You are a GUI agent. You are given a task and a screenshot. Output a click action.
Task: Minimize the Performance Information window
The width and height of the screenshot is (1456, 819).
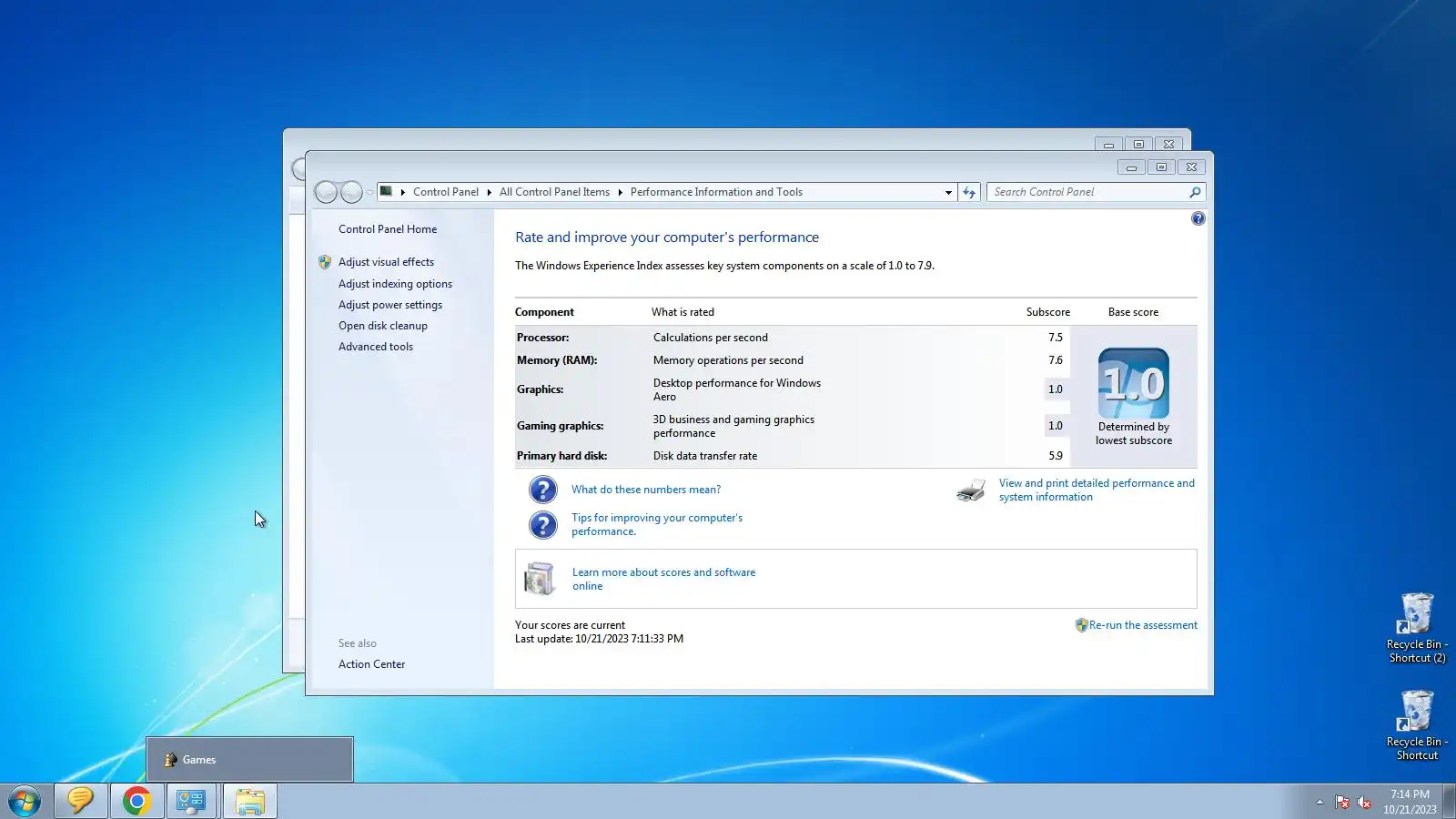(1131, 167)
